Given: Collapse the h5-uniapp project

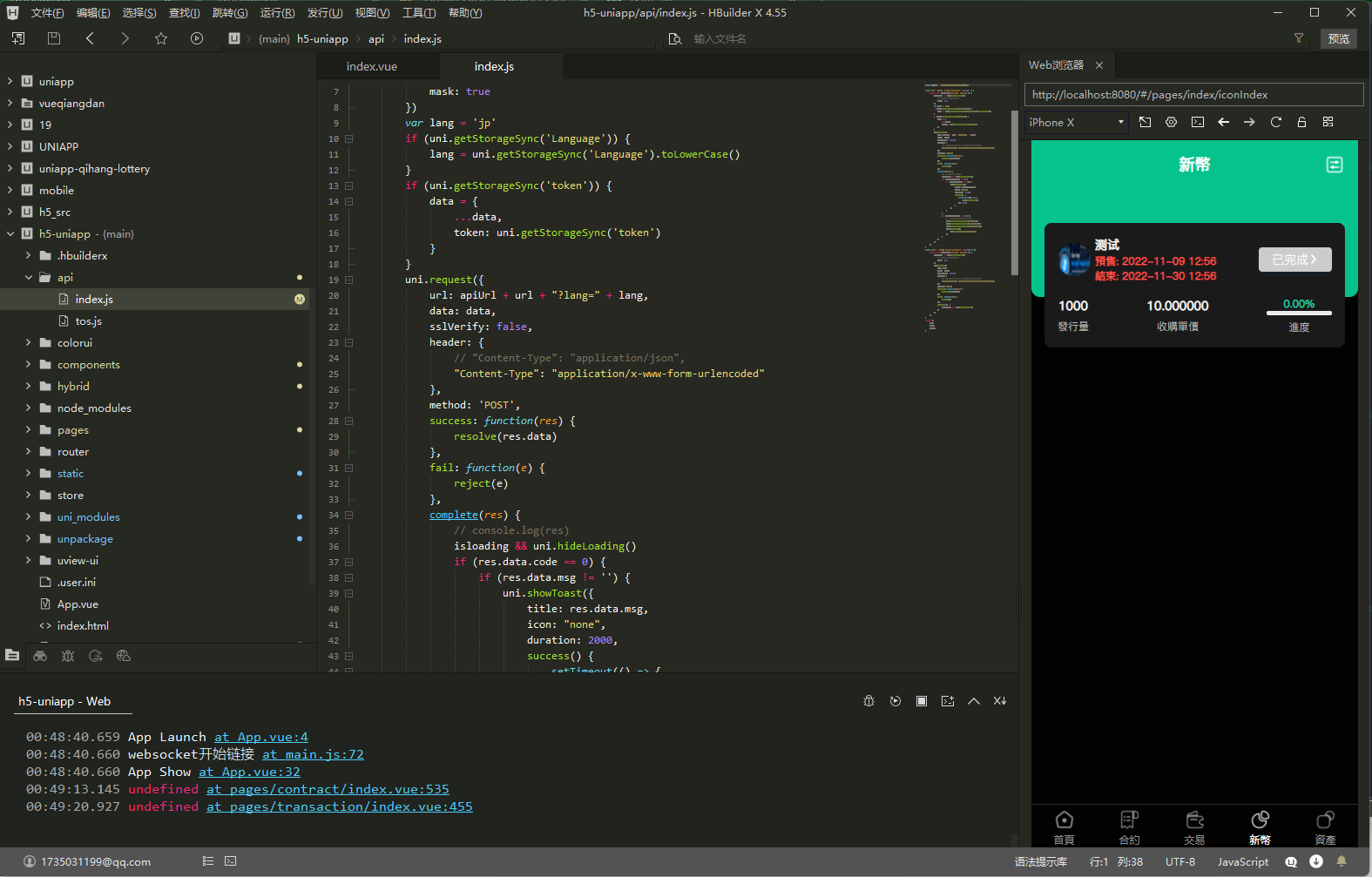Looking at the screenshot, I should (x=10, y=233).
